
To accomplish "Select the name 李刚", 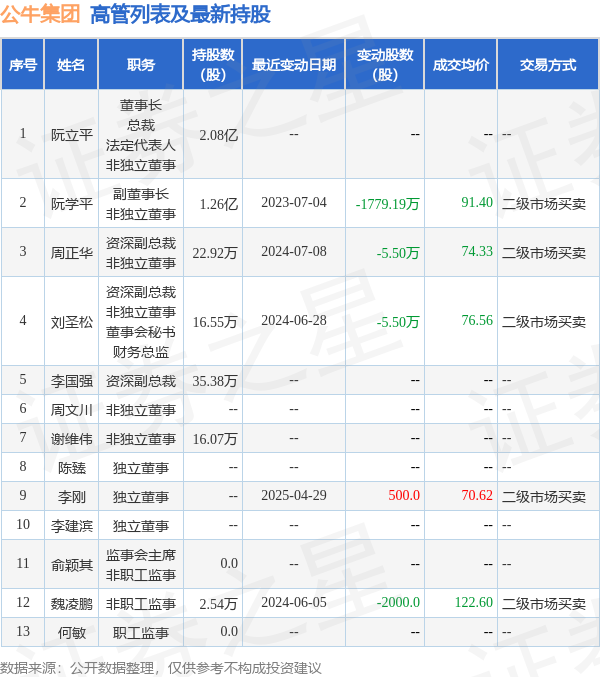I will [72, 497].
